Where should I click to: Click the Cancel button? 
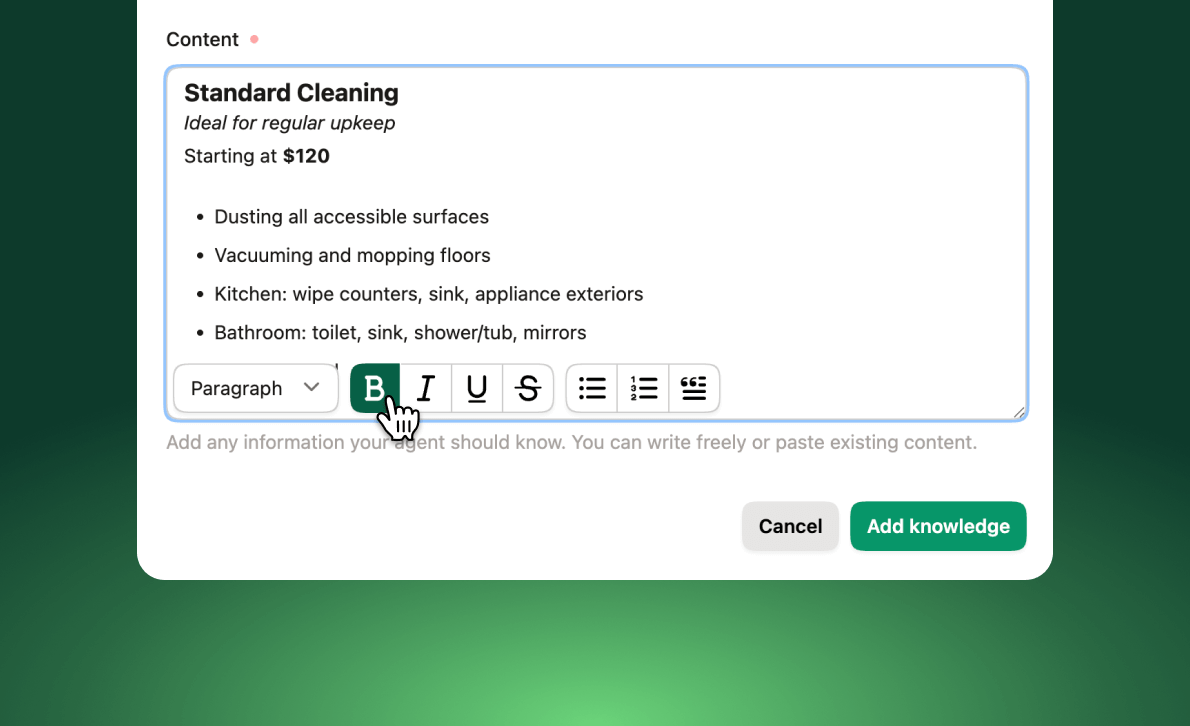tap(790, 526)
